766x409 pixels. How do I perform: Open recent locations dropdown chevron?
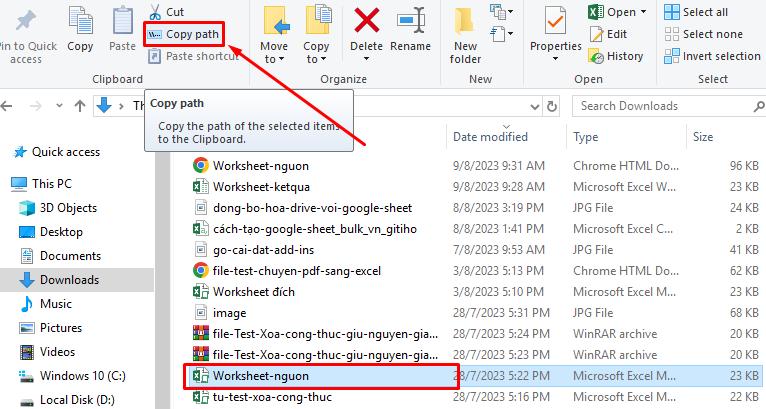(59, 106)
